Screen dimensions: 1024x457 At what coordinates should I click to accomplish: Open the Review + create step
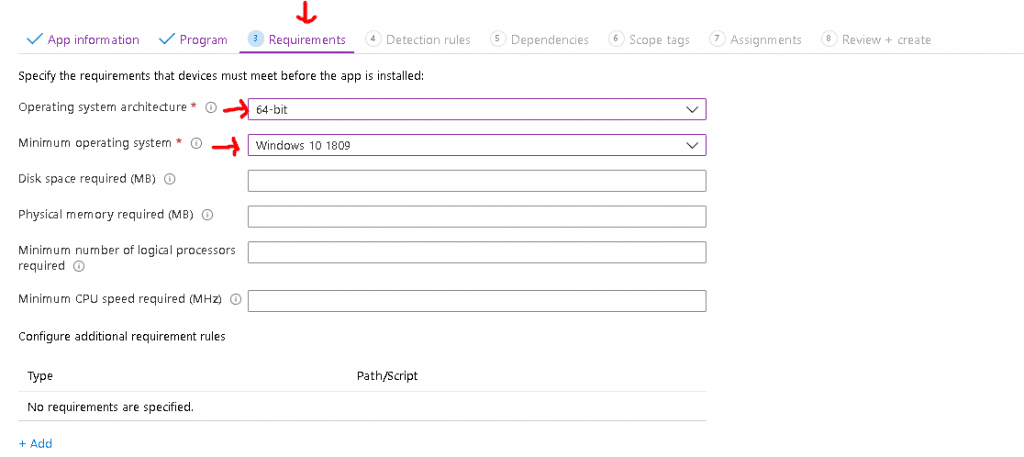click(876, 40)
